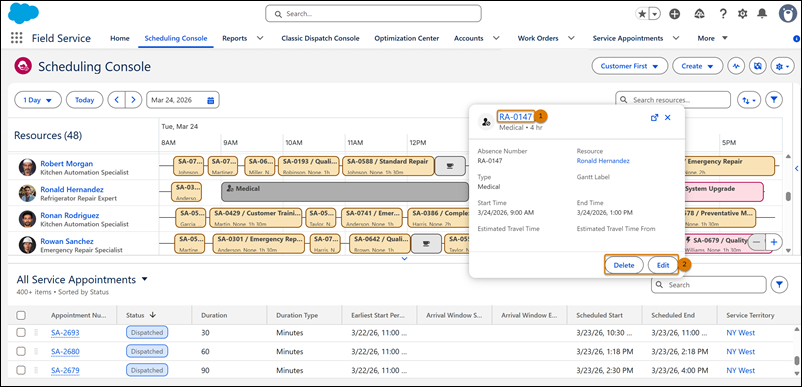Go to previous day arrow
Image resolution: width=802 pixels, height=387 pixels.
(116, 100)
